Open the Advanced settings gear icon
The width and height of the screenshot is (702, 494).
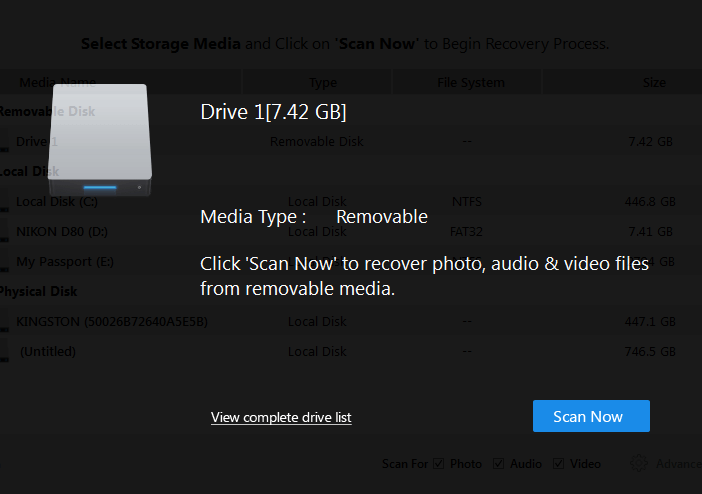coord(639,463)
